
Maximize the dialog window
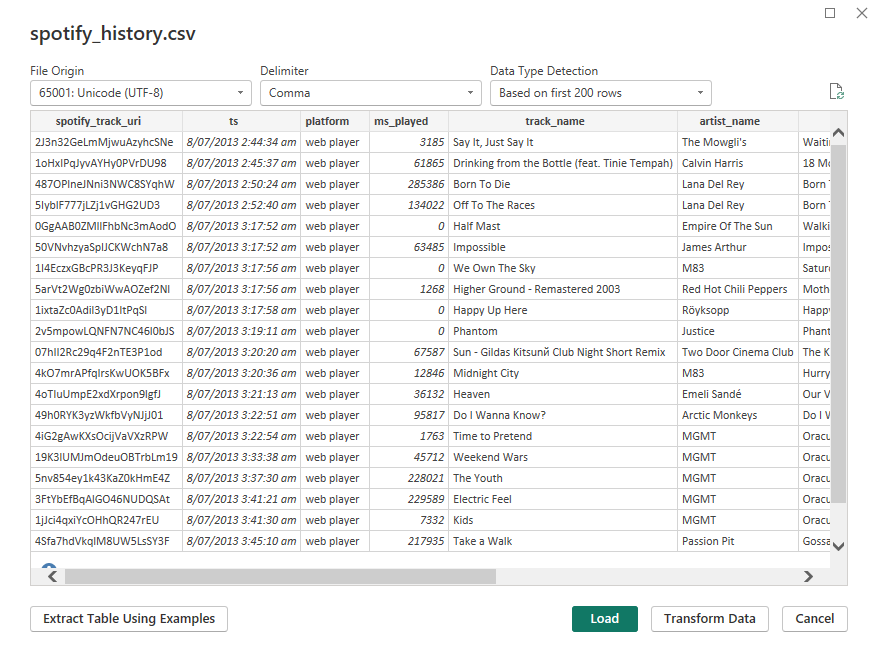(x=830, y=13)
